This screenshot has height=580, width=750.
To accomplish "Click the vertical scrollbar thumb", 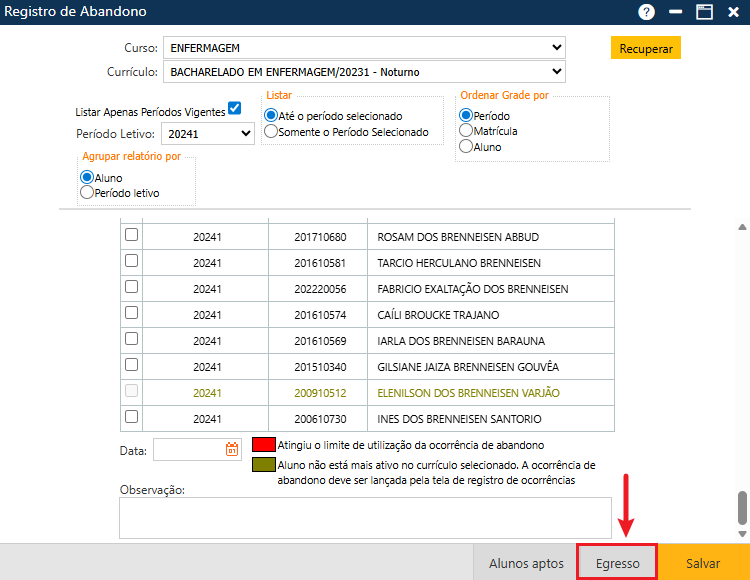I will (x=742, y=507).
